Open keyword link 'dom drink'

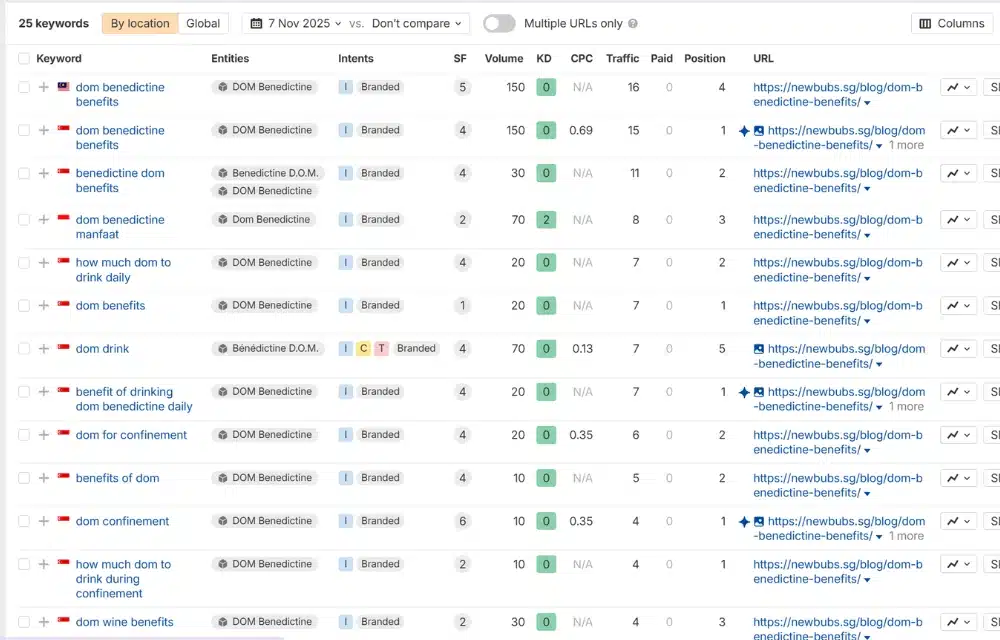click(102, 349)
